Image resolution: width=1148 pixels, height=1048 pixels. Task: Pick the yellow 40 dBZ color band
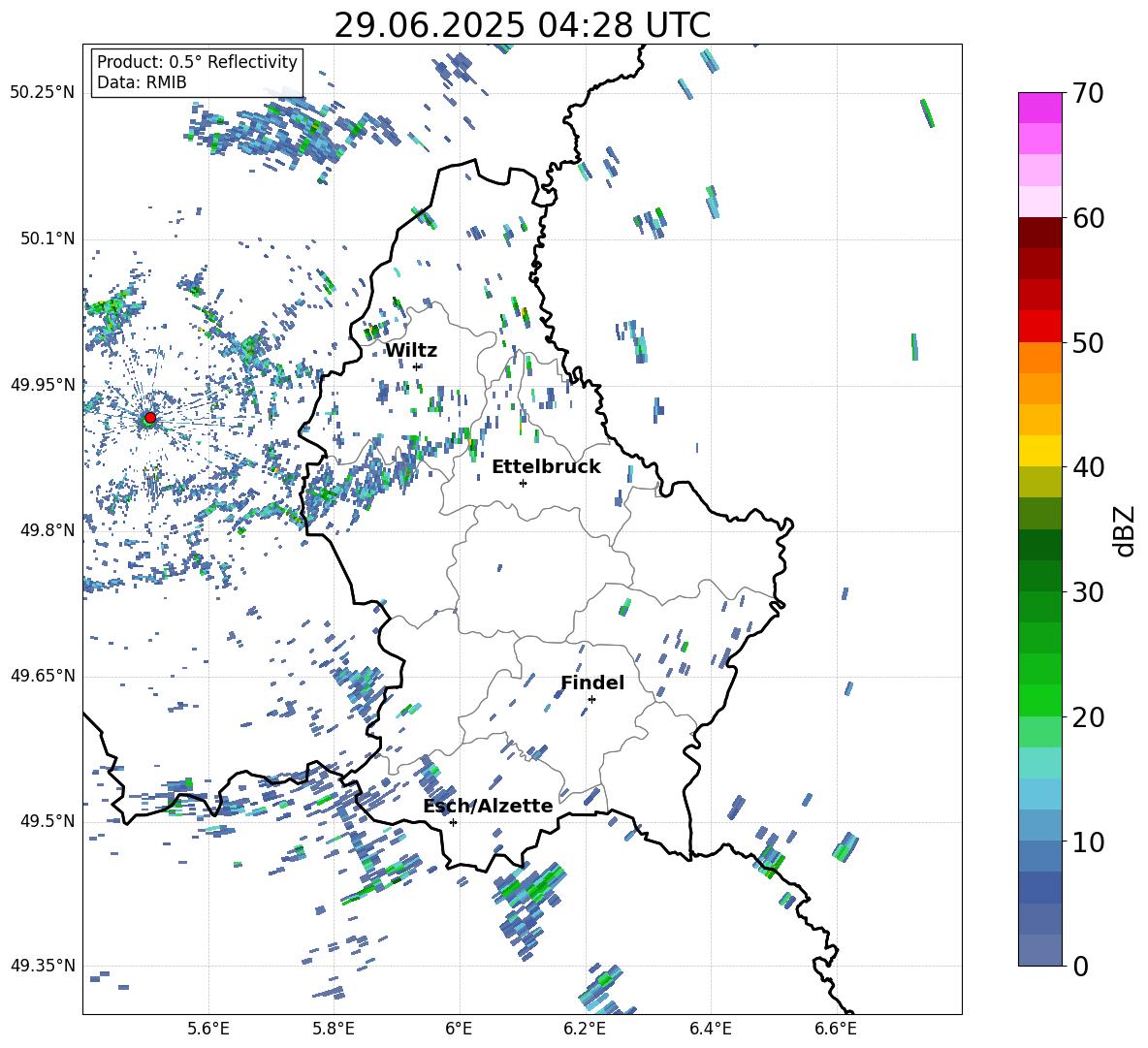pos(1039,451)
